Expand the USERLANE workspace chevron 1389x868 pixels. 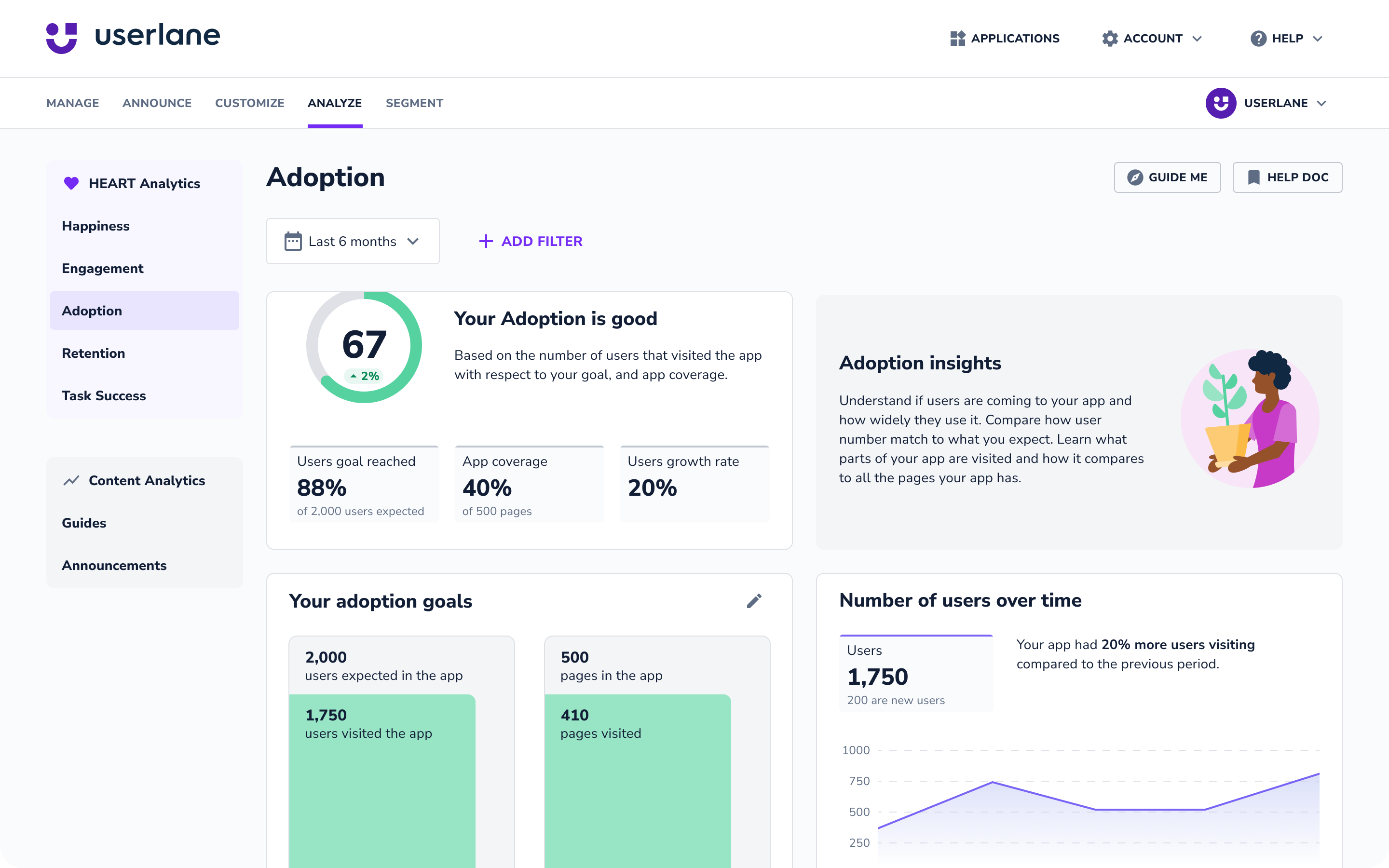coord(1322,103)
